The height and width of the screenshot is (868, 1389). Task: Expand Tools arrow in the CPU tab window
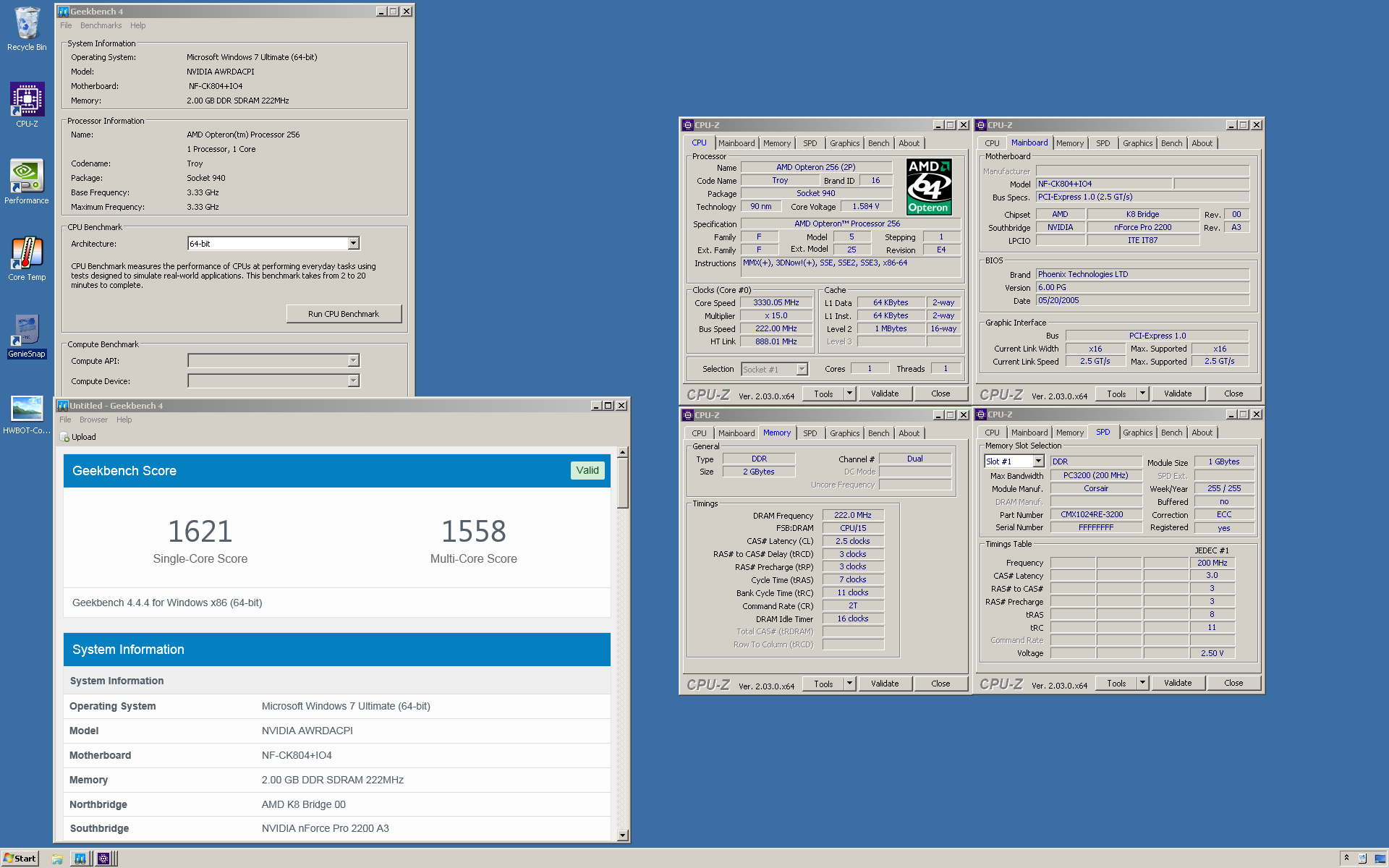coord(850,393)
